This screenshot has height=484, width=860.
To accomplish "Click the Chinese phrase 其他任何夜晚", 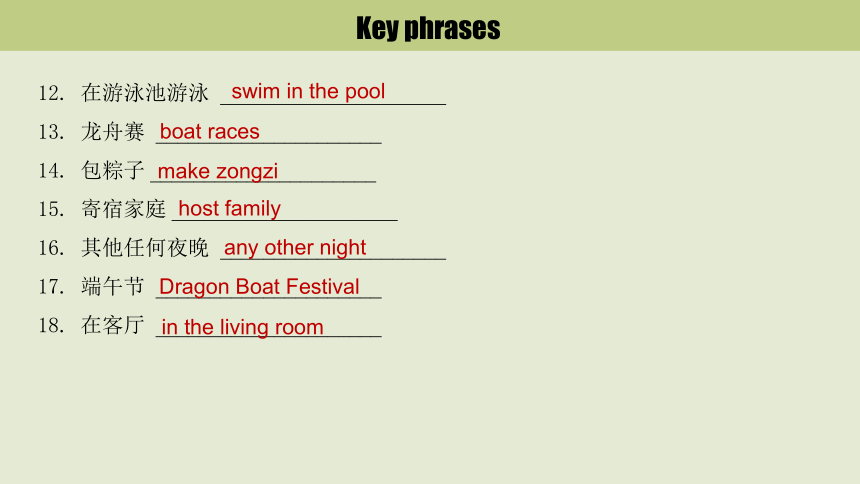I will point(145,247).
